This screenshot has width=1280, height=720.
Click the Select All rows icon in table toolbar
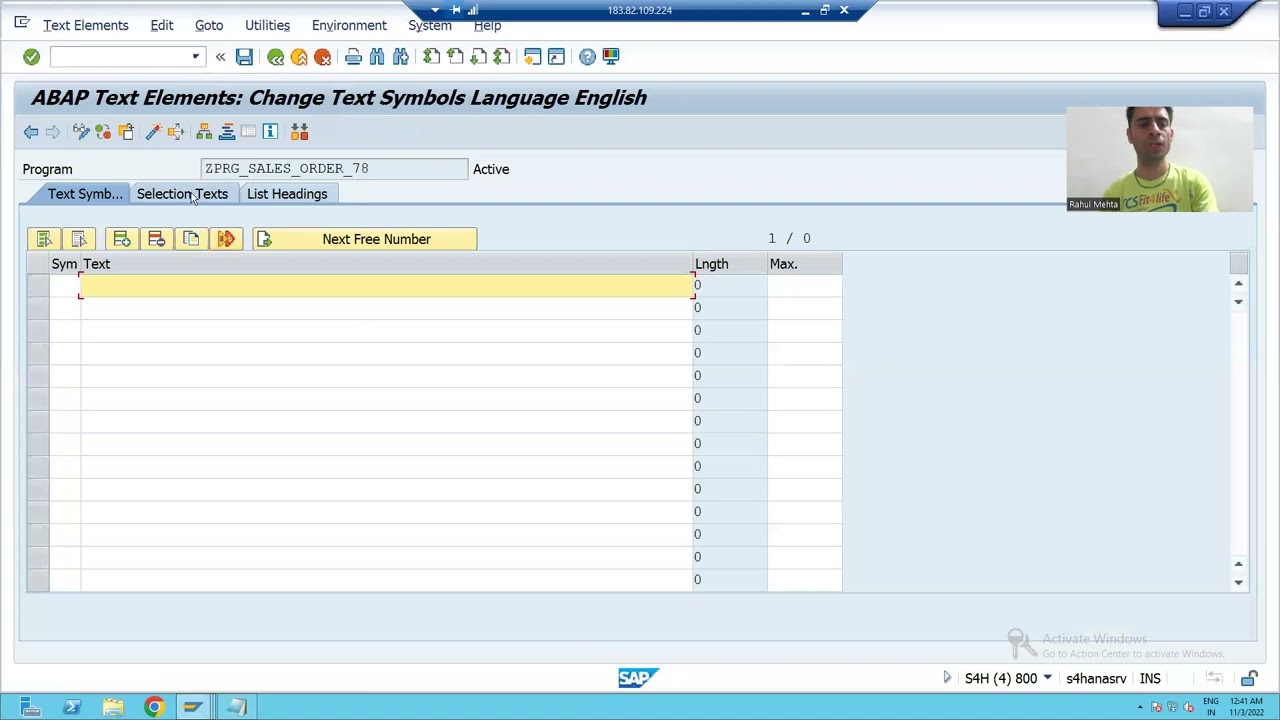click(x=44, y=239)
